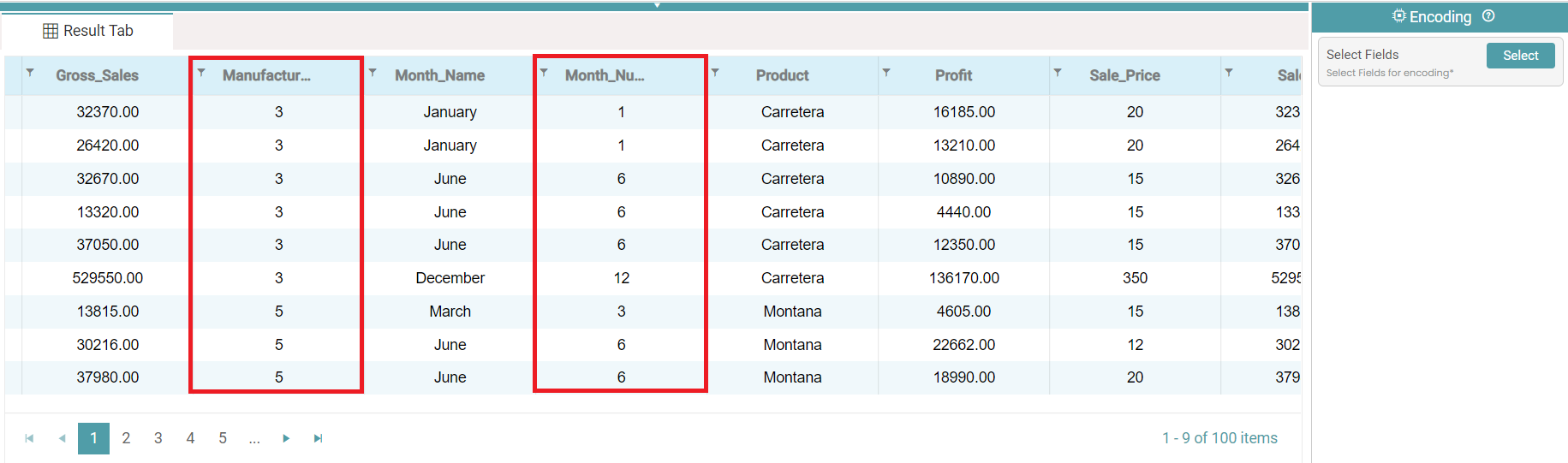
Task: Jump to the last page arrow
Action: coord(318,438)
